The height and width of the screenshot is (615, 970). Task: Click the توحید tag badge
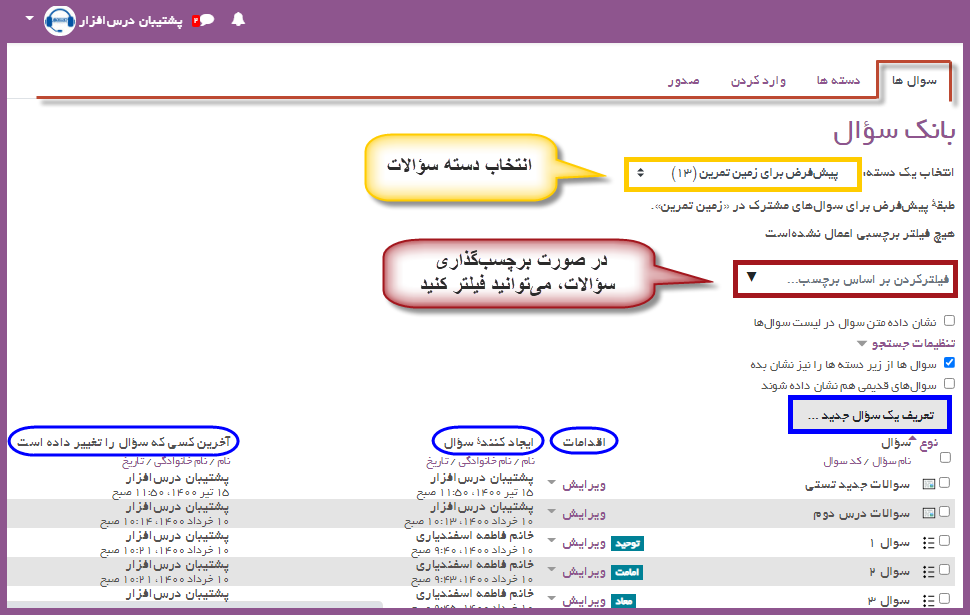[627, 543]
